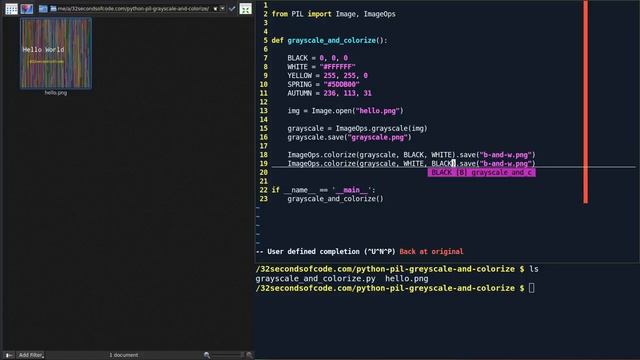Image resolution: width=640 pixels, height=360 pixels.
Task: Click the Back at original message
Action: 431,252
